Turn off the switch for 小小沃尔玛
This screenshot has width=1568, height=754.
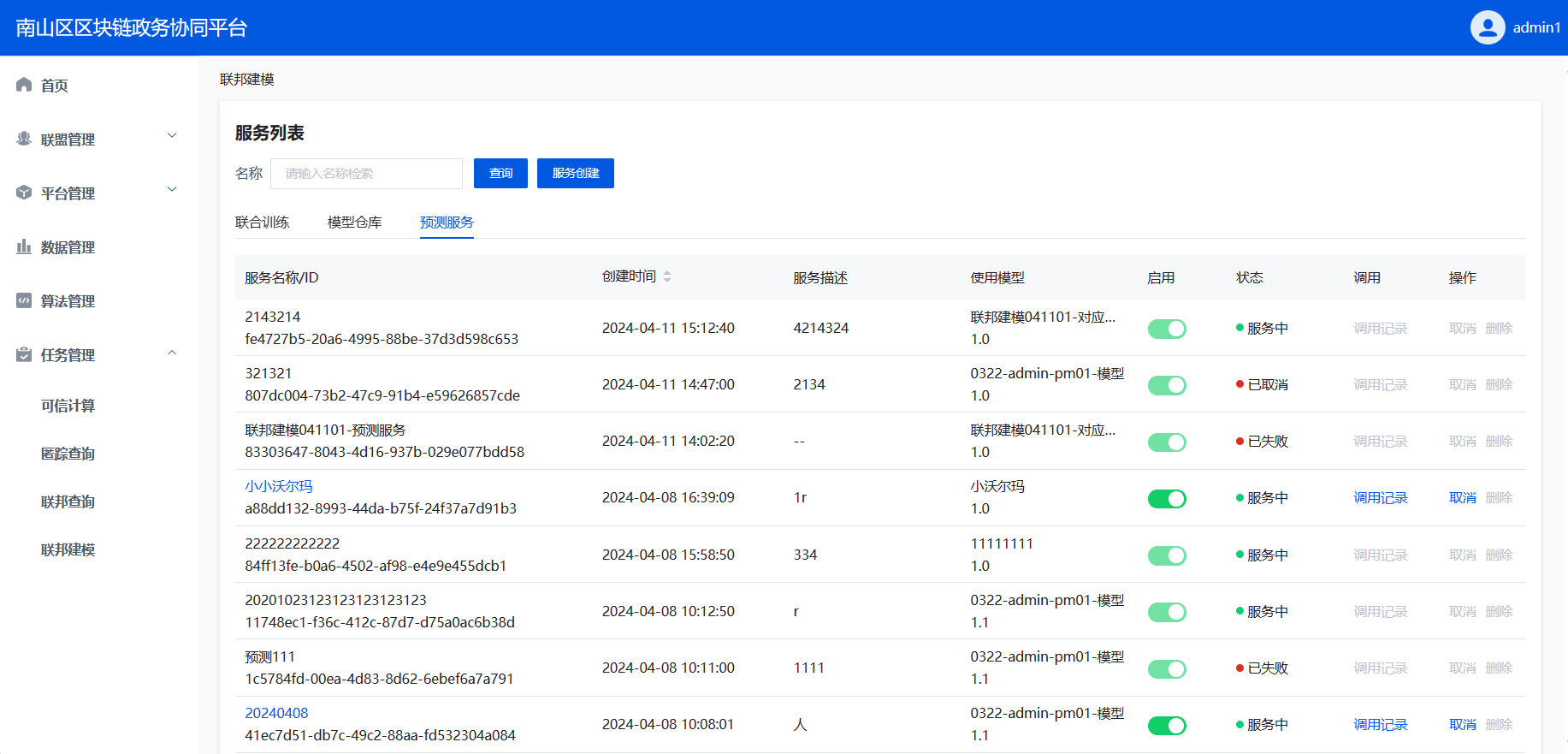(1167, 498)
